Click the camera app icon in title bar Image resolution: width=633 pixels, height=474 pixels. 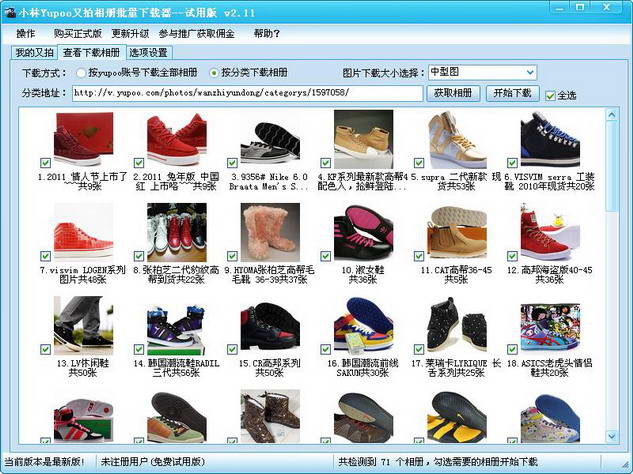[x=10, y=12]
